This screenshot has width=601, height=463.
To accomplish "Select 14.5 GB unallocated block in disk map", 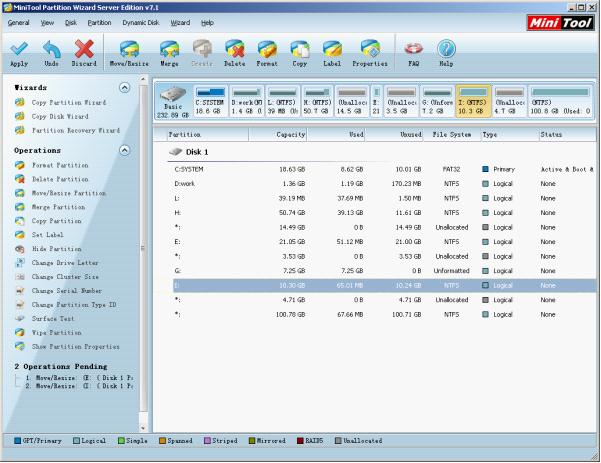I will (x=352, y=101).
